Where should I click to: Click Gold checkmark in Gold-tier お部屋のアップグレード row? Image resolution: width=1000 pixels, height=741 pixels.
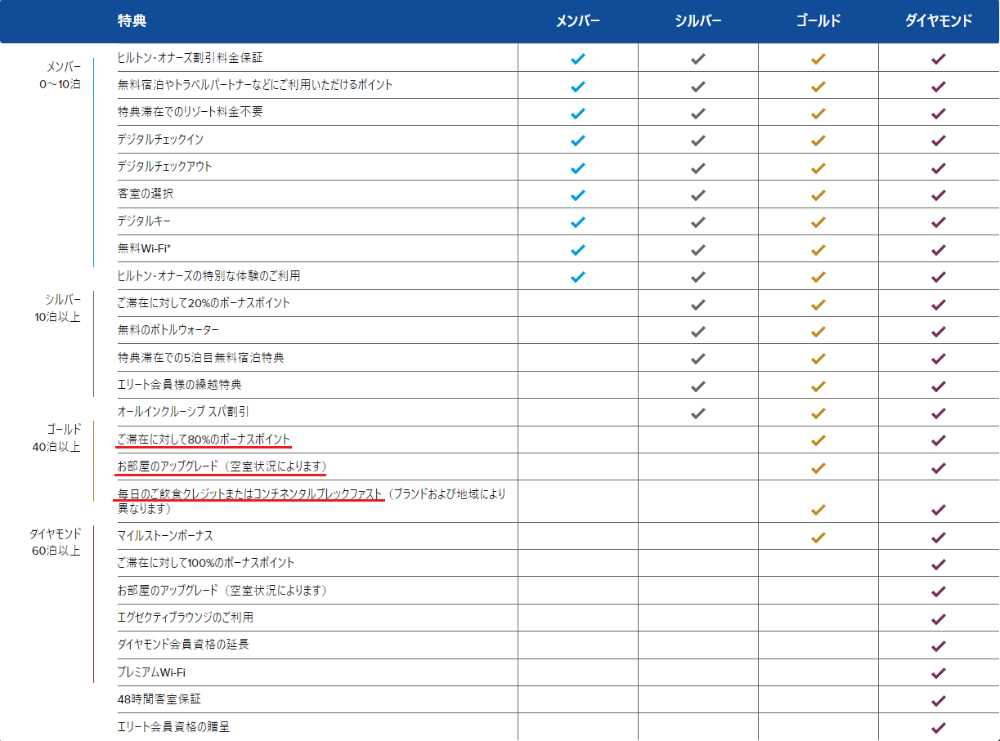click(818, 468)
